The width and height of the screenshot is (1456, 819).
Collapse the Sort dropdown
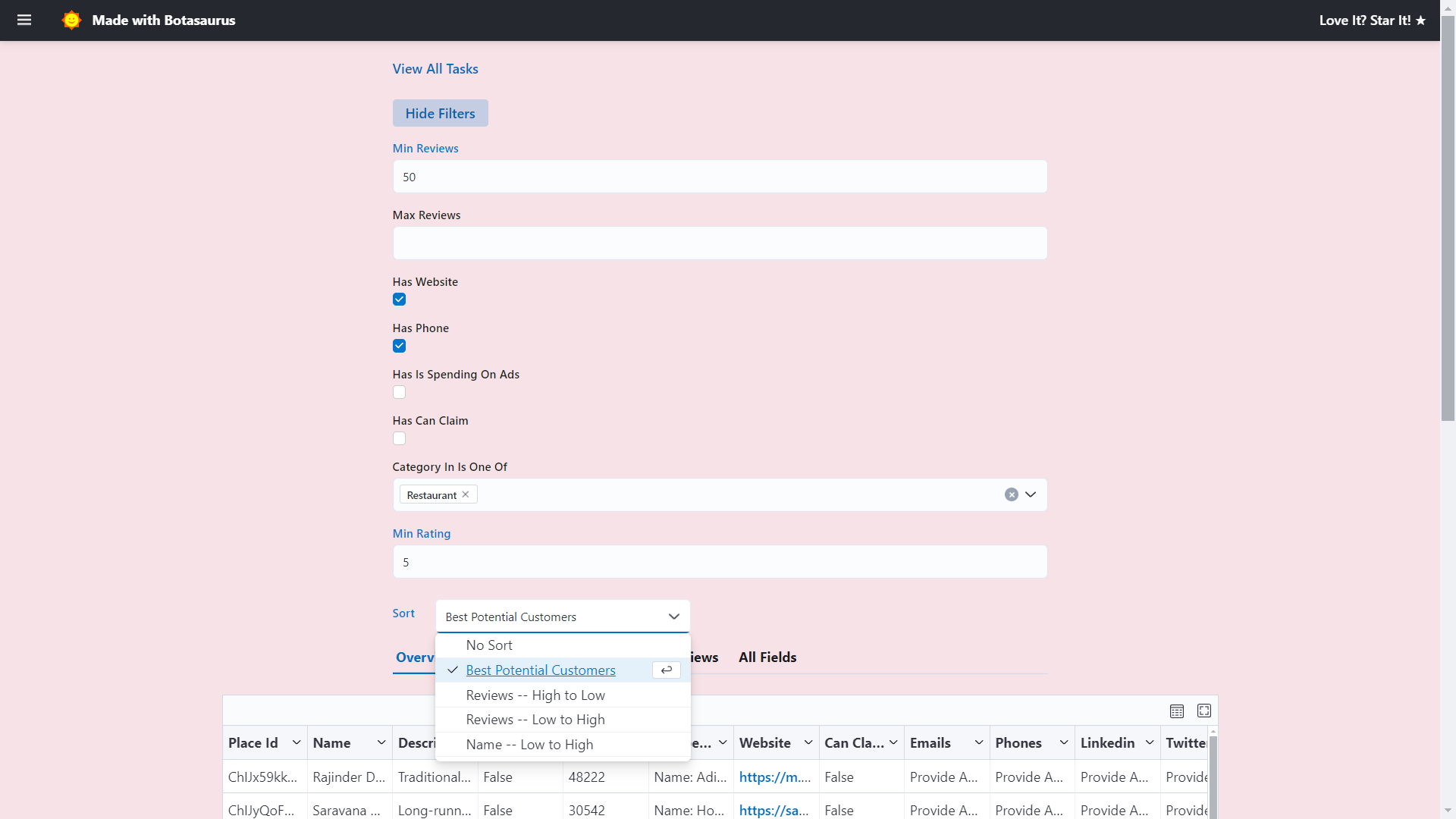[673, 617]
